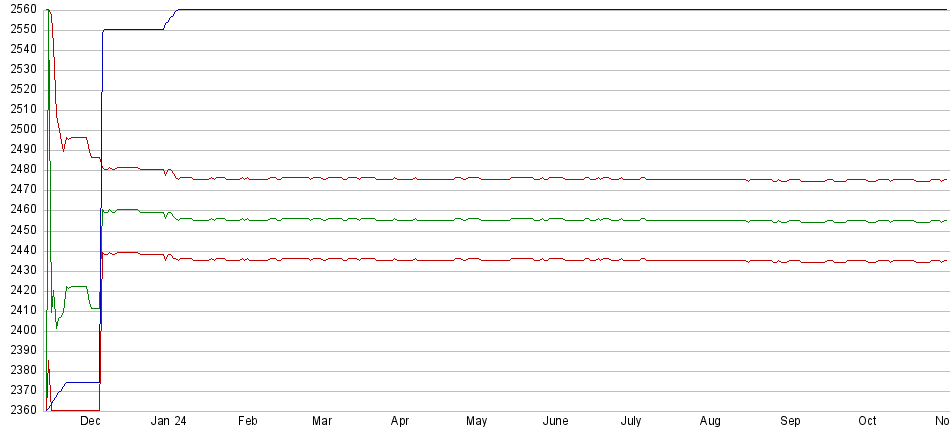Screen dimensions: 950x435
Task: Click the green plateau near 2420
Action: click(x=76, y=286)
